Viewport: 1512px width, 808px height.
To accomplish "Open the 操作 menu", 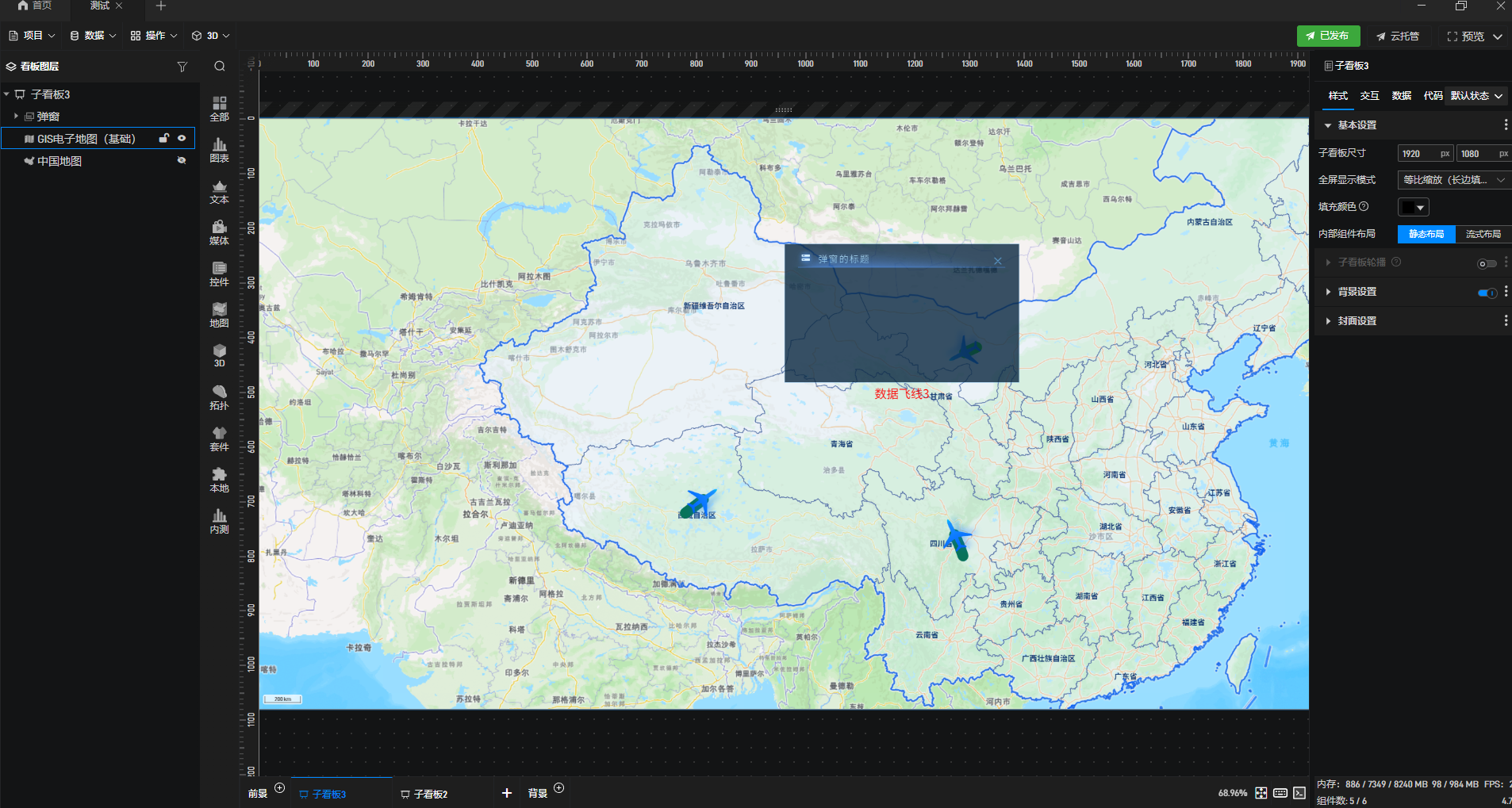I will pos(154,36).
